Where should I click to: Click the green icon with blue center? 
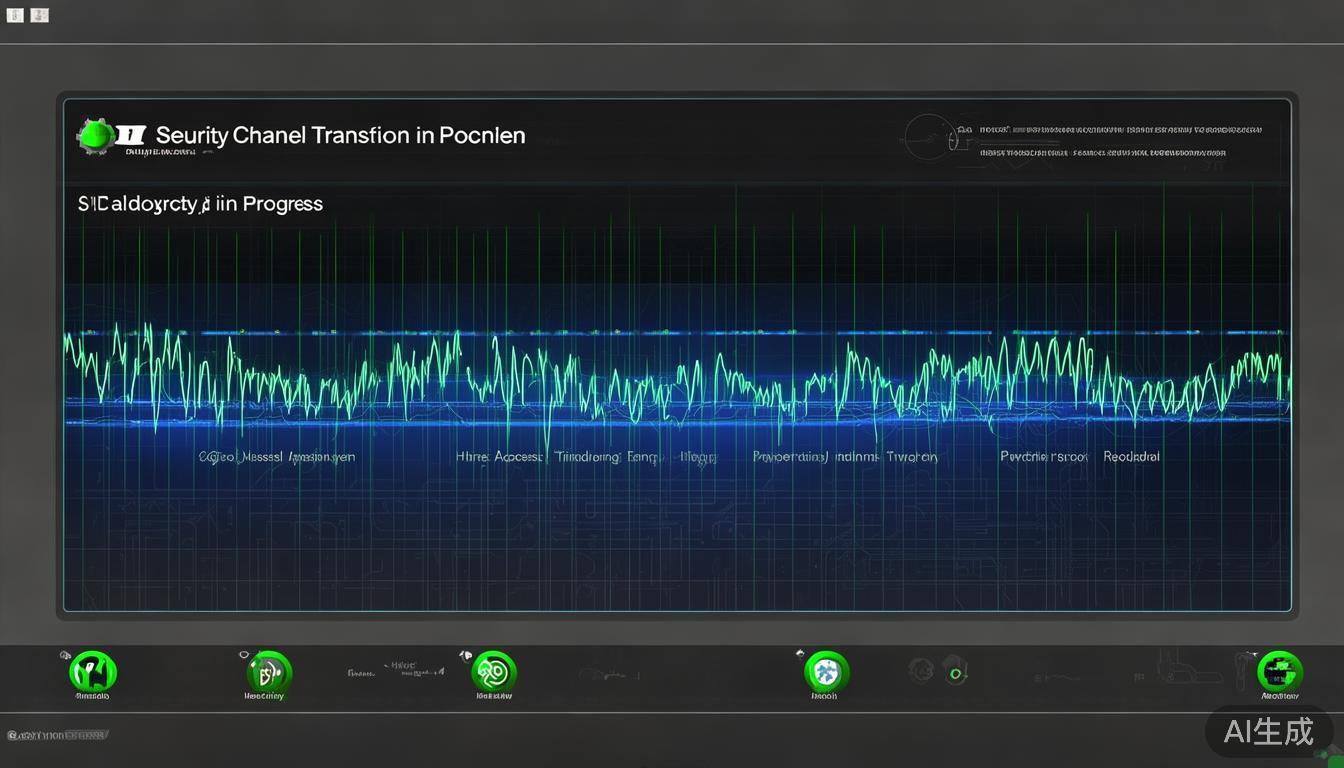(825, 671)
